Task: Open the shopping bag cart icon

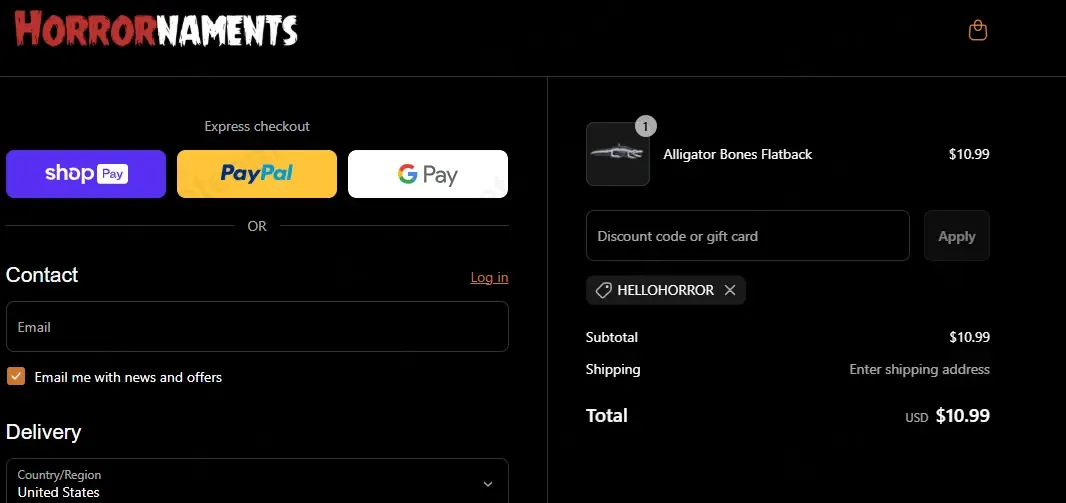Action: [978, 31]
